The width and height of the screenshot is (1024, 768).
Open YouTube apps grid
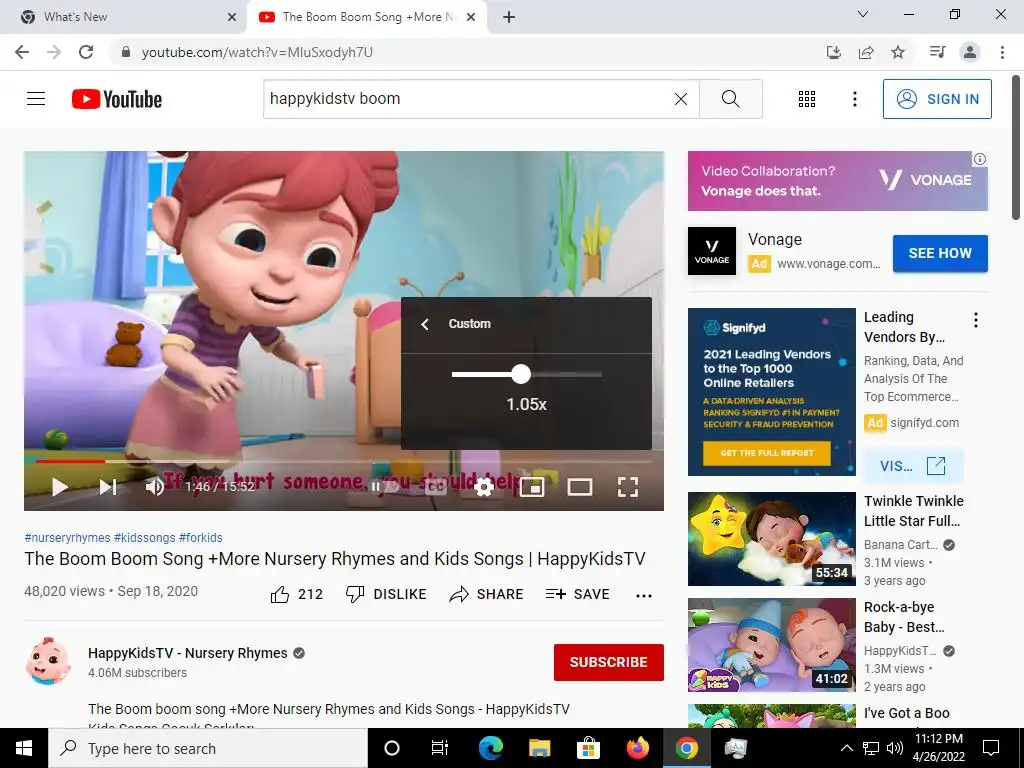click(x=807, y=99)
